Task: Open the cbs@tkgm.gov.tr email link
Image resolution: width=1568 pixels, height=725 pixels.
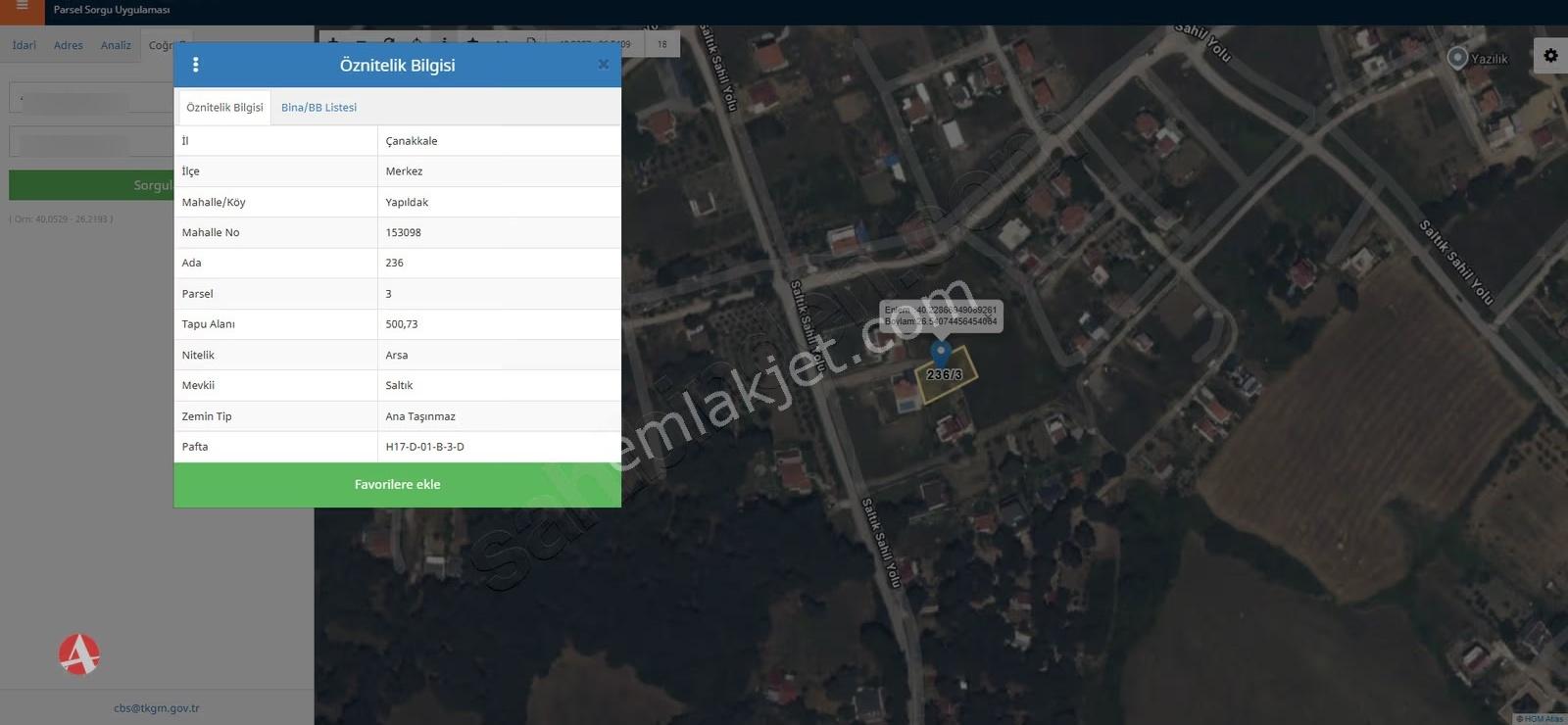Action: [157, 708]
